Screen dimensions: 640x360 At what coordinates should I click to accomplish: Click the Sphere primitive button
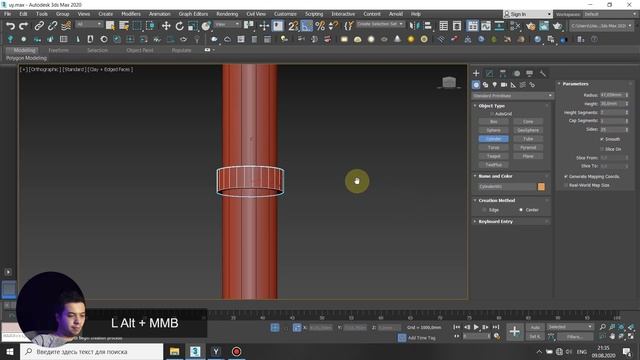pos(493,130)
